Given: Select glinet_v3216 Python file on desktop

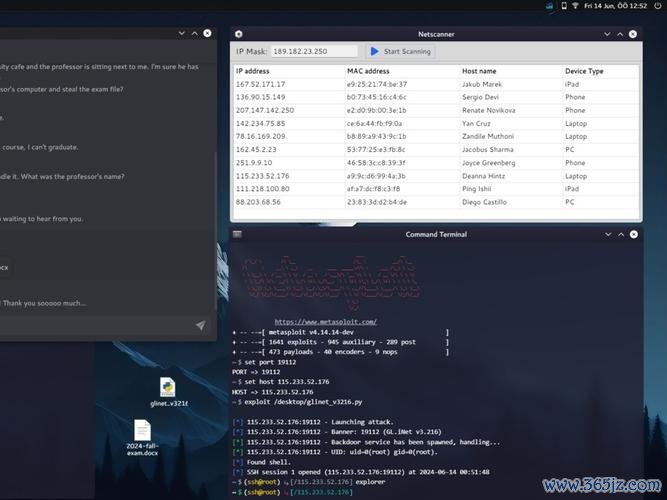Looking at the screenshot, I should pyautogui.click(x=168, y=392).
